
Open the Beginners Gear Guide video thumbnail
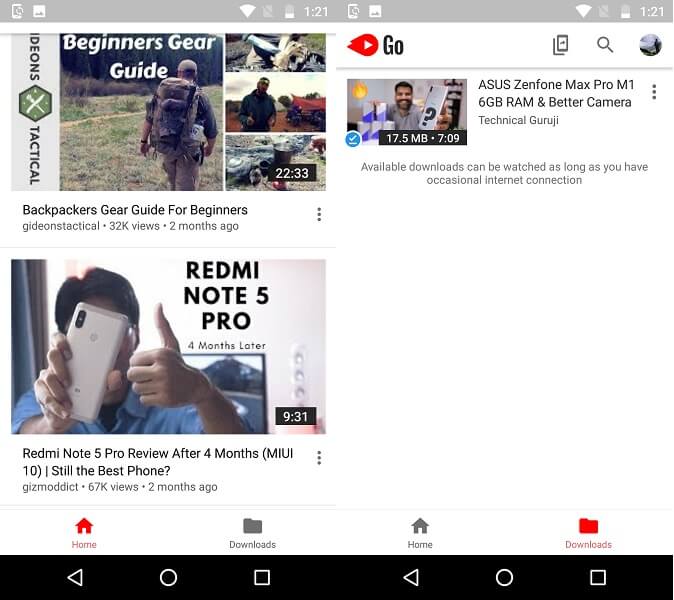point(168,112)
